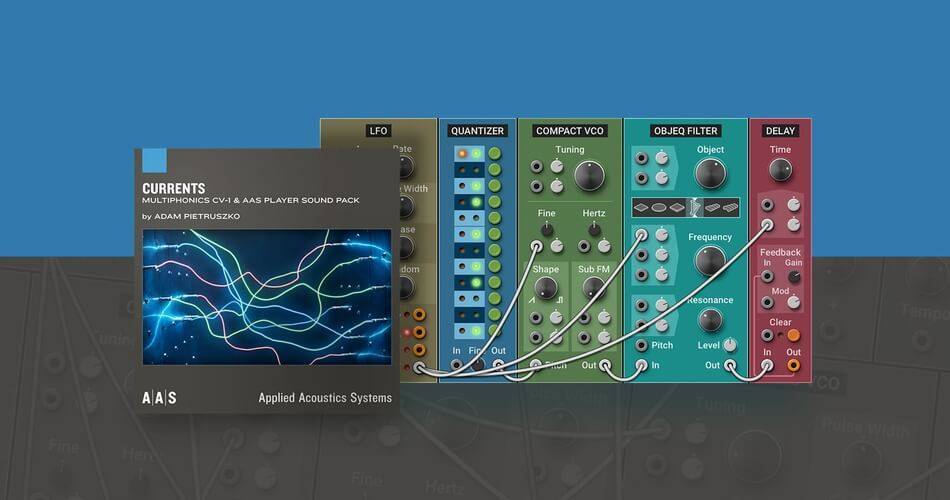Click the top orange LFO output jack
The image size is (950, 500).
pos(419,315)
